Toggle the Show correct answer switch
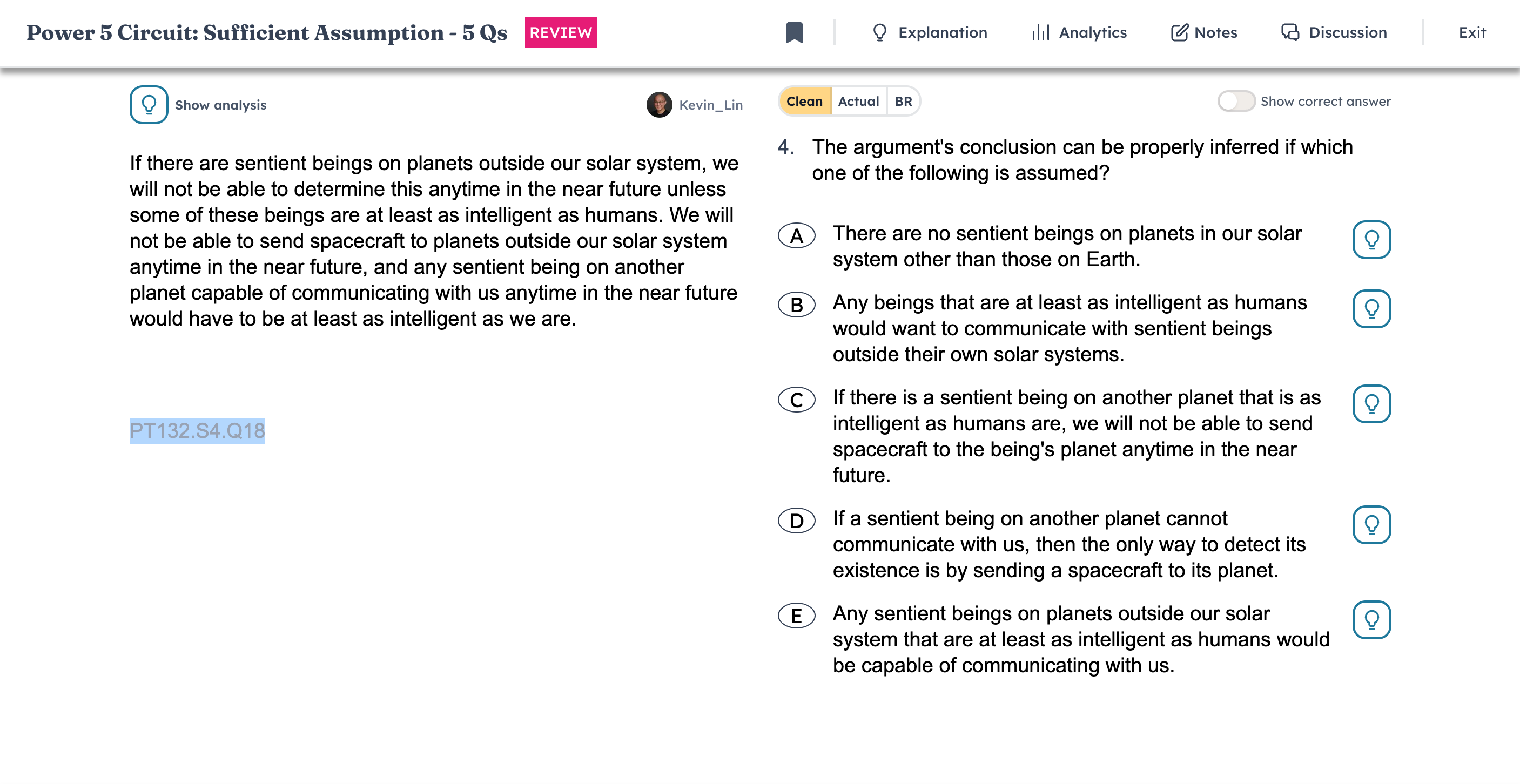This screenshot has height=784, width=1520. coord(1235,101)
